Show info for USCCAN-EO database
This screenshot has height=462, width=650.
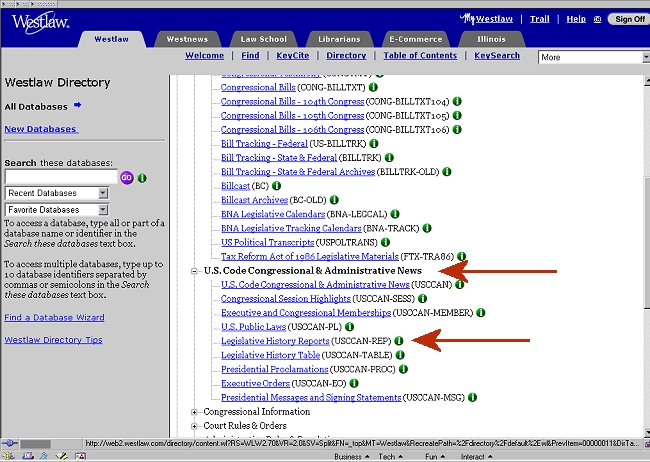[354, 383]
